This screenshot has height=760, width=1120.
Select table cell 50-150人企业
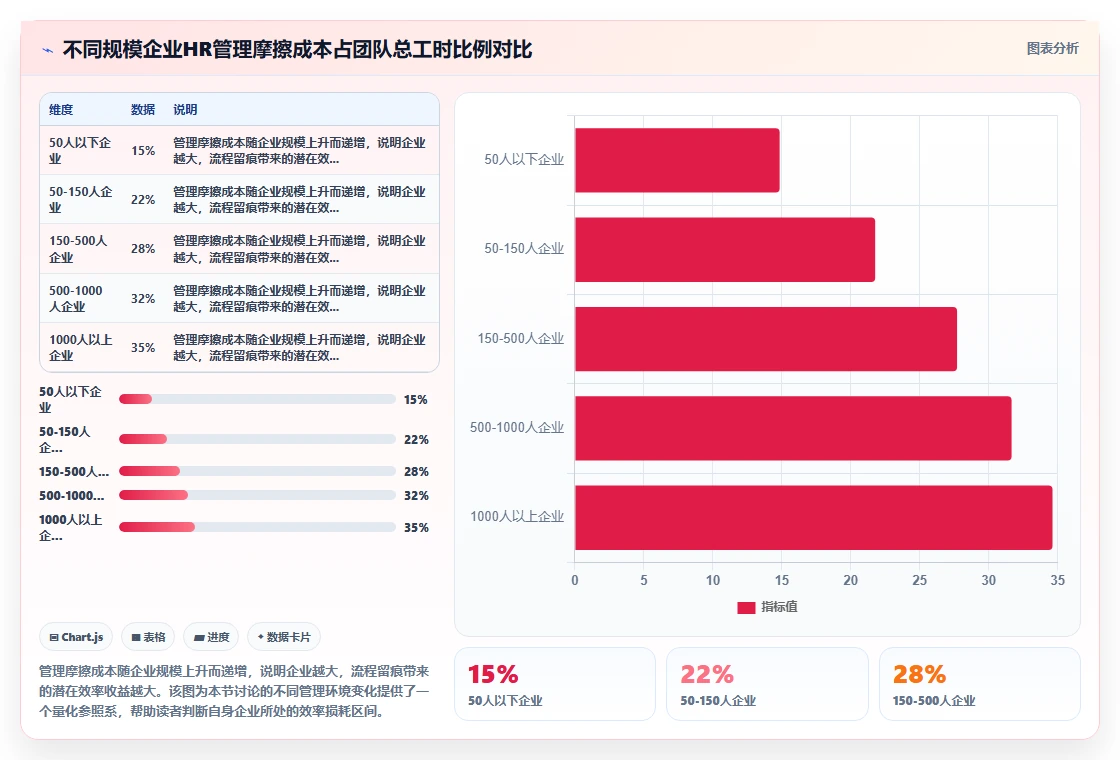(x=80, y=200)
